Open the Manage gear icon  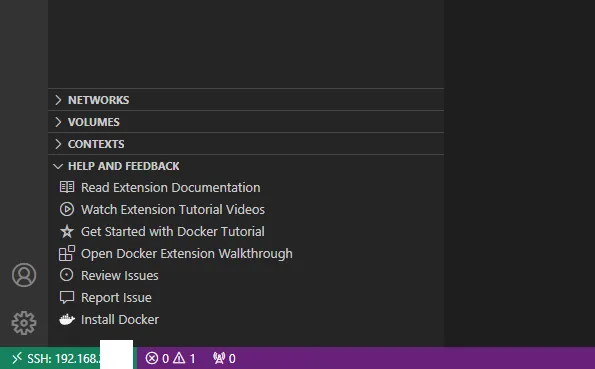(24, 323)
